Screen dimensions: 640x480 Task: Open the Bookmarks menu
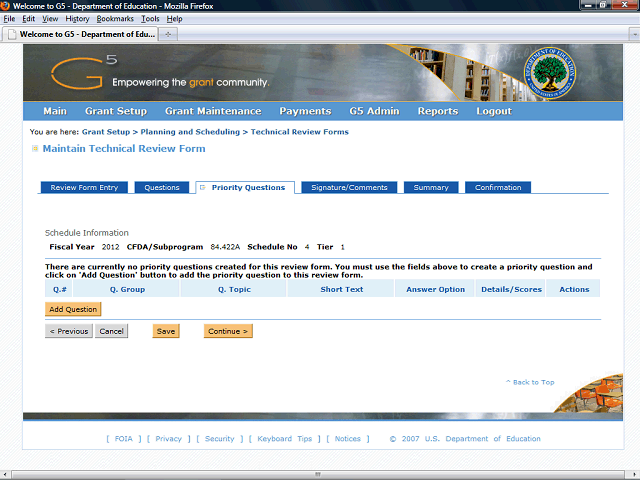click(x=115, y=19)
